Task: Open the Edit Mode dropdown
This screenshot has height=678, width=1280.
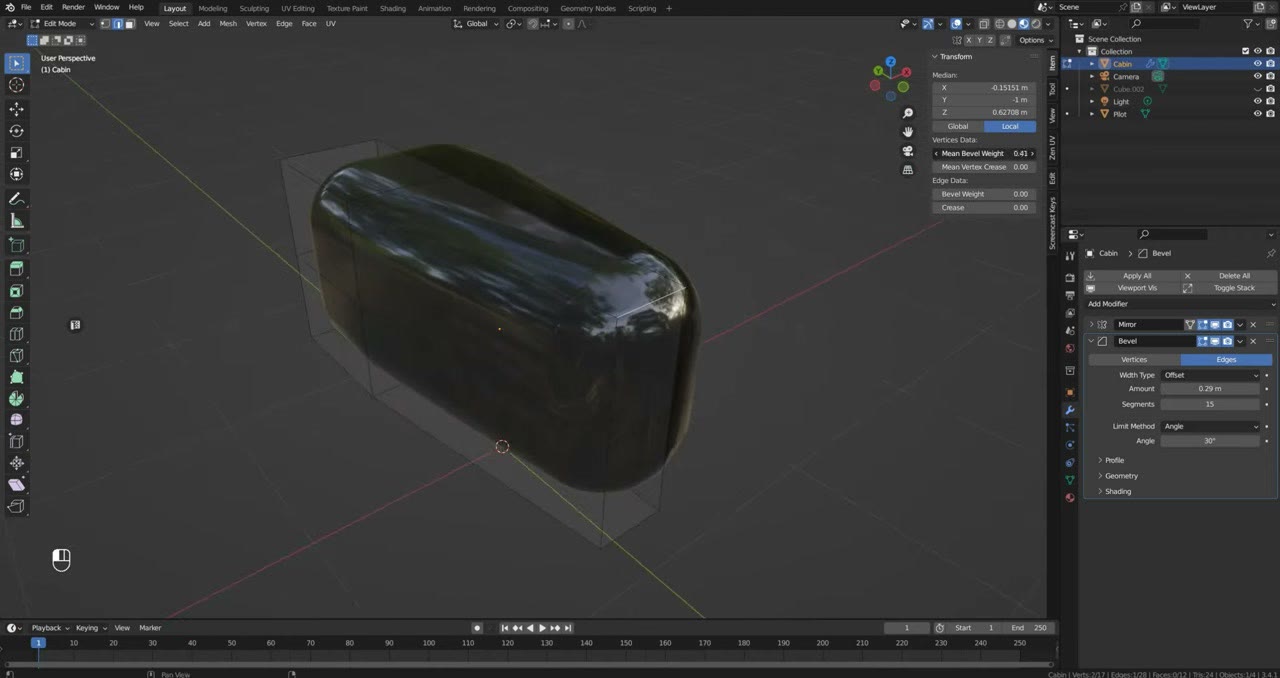Action: point(61,23)
